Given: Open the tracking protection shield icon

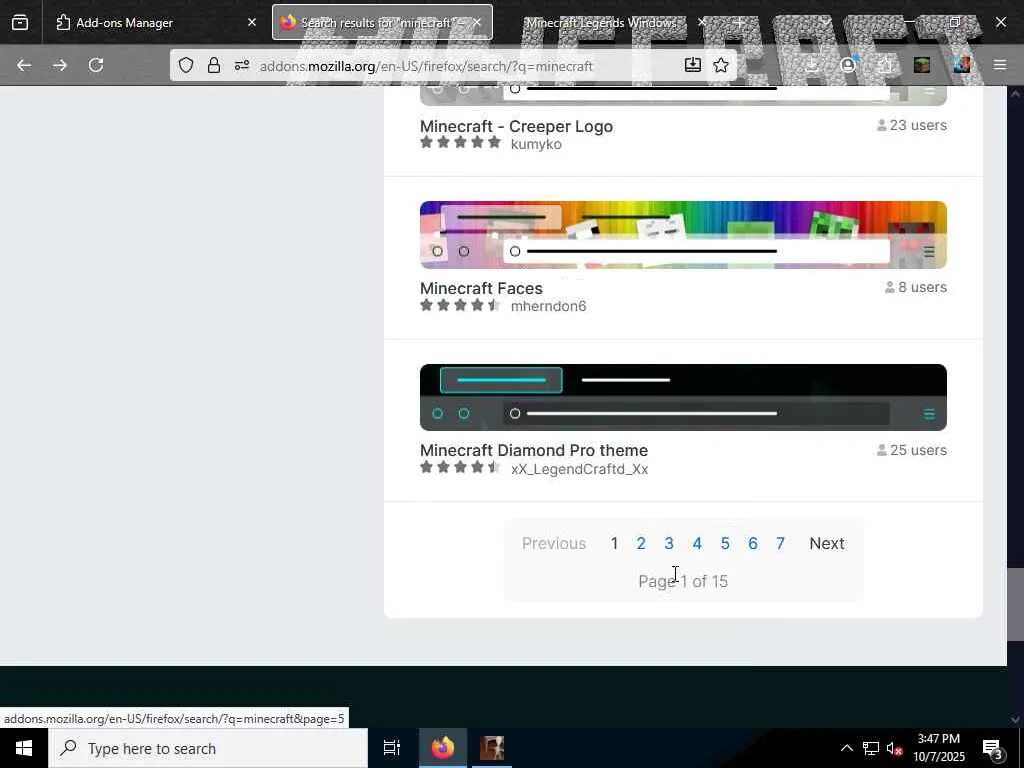Looking at the screenshot, I should [186, 65].
